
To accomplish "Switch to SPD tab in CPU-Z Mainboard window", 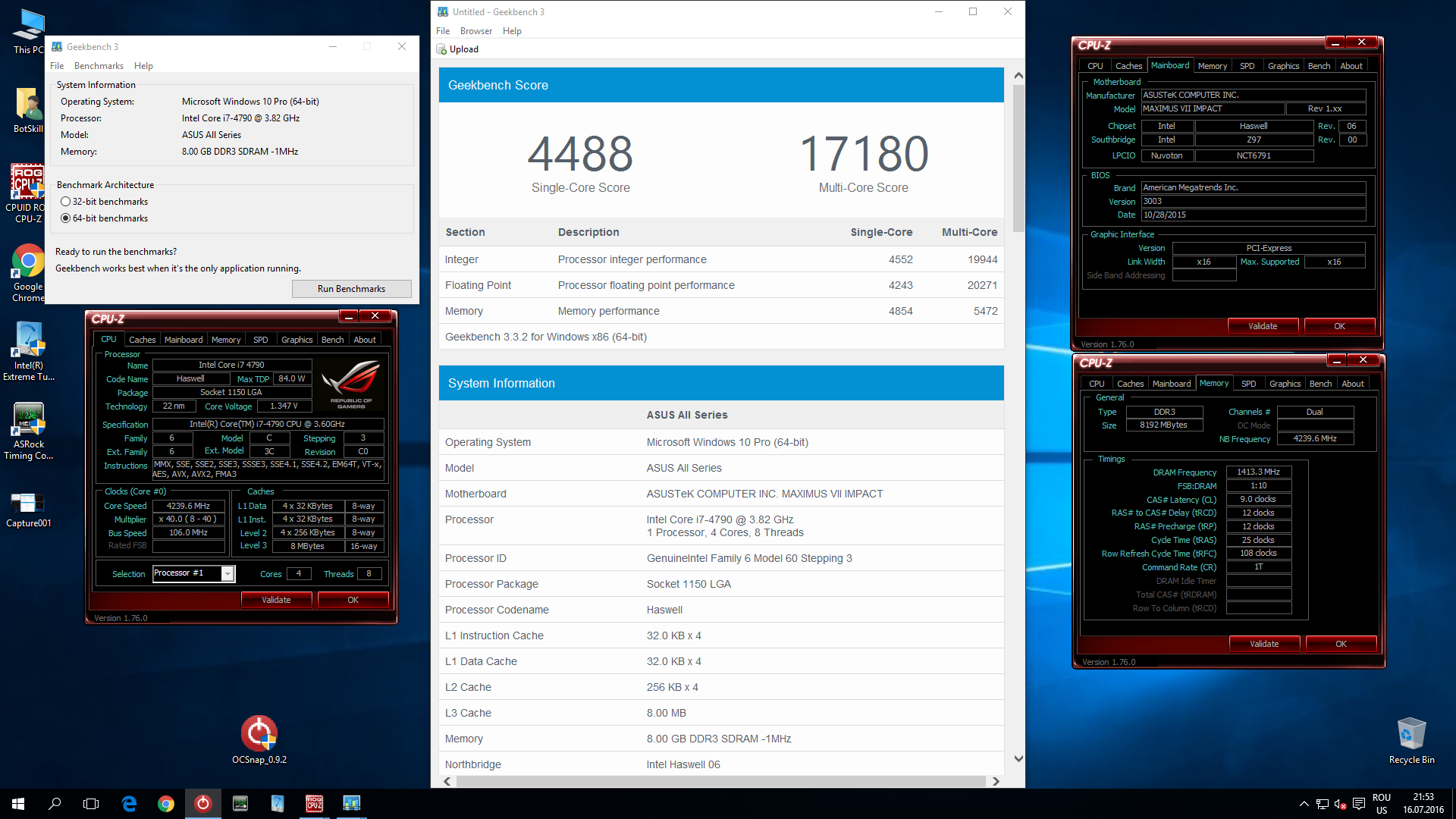I will click(1247, 66).
